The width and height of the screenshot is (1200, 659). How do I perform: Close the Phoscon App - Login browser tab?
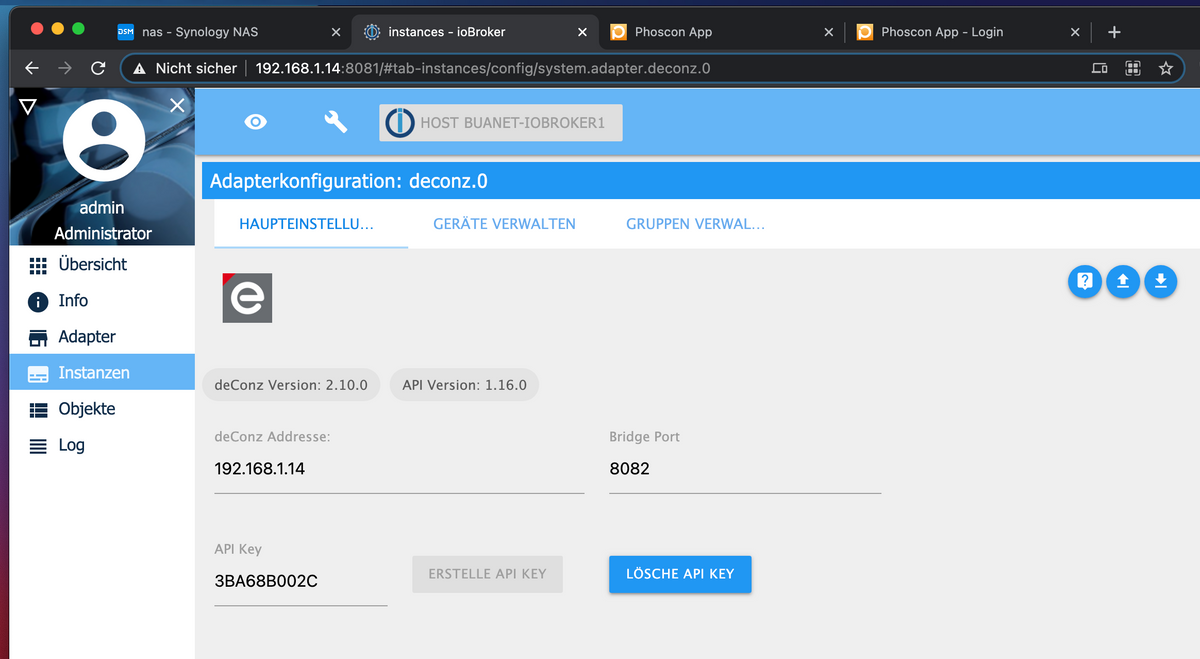point(1075,32)
